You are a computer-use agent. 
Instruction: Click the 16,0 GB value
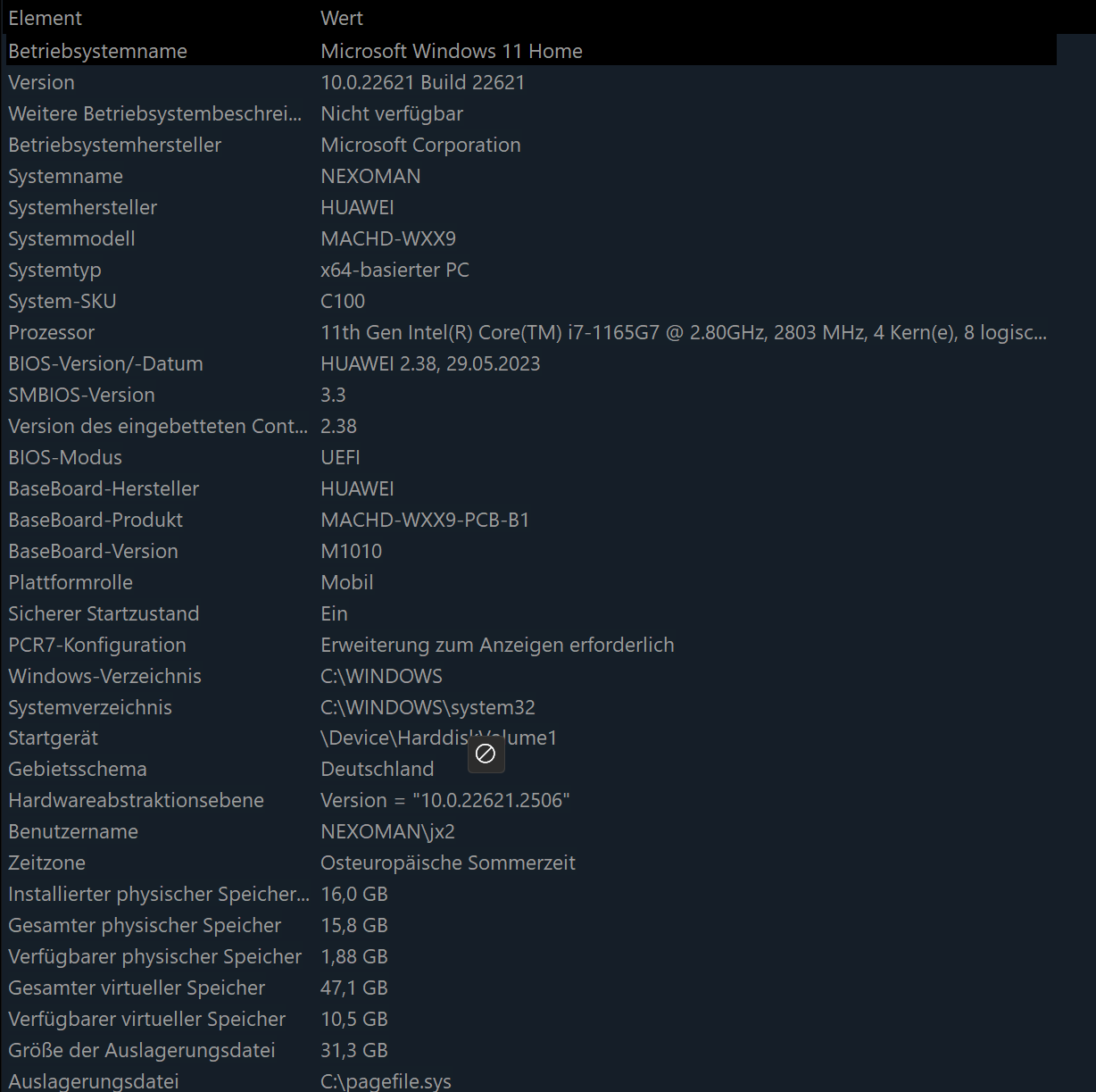[354, 894]
